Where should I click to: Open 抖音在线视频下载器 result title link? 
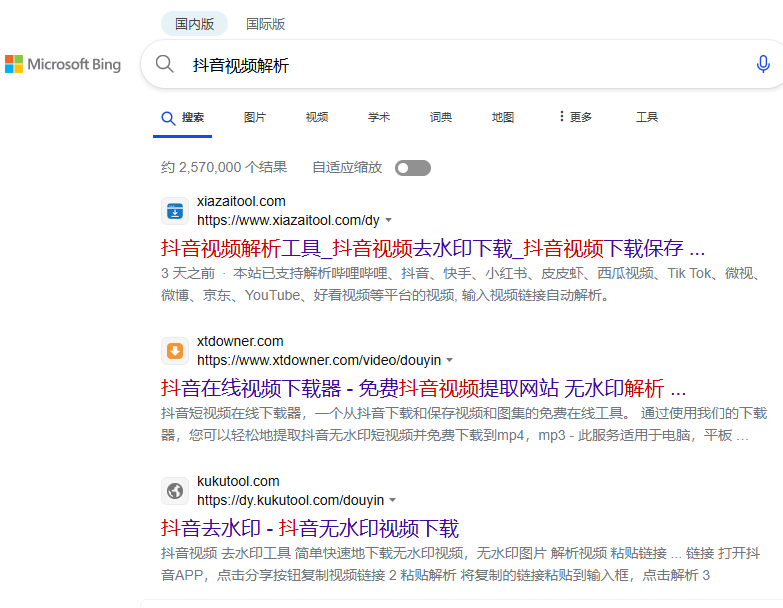click(x=423, y=388)
